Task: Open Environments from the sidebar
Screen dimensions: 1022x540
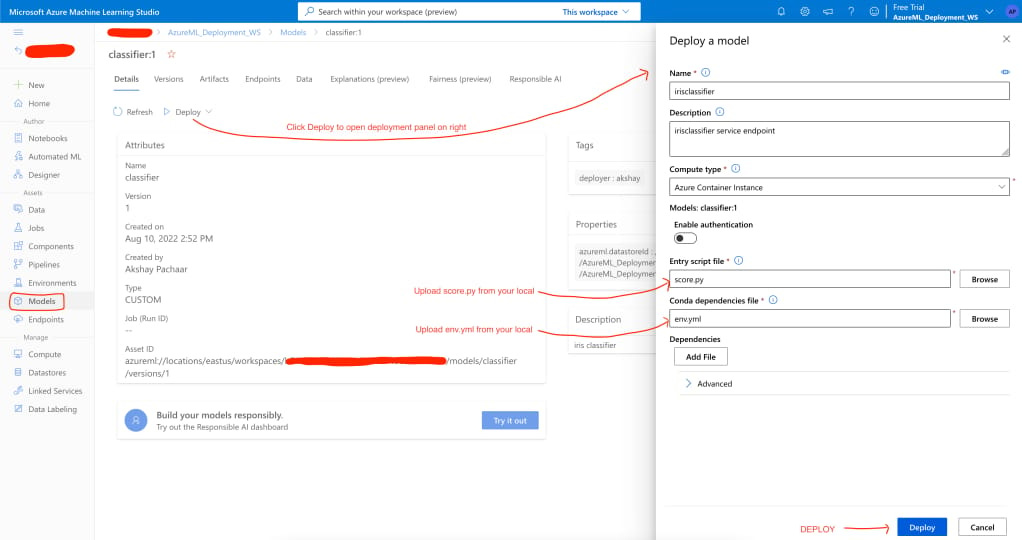Action: (x=52, y=283)
